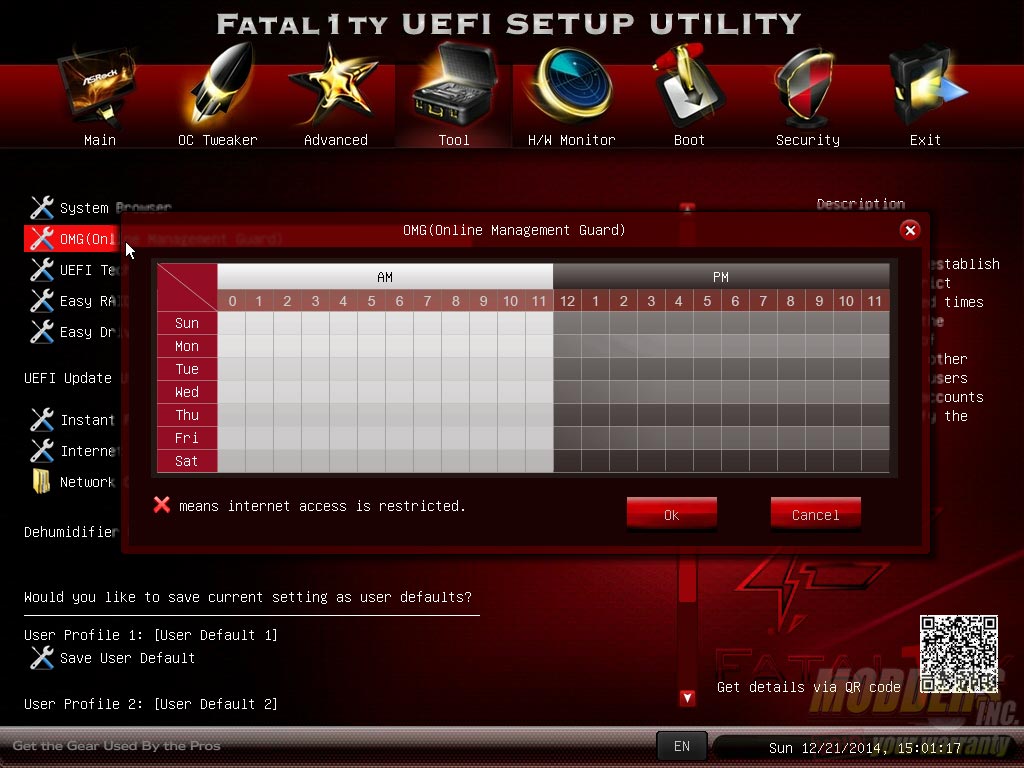Select the highlighted OMG entry in the Tool list
Image resolution: width=1024 pixels, height=768 pixels.
[72, 238]
